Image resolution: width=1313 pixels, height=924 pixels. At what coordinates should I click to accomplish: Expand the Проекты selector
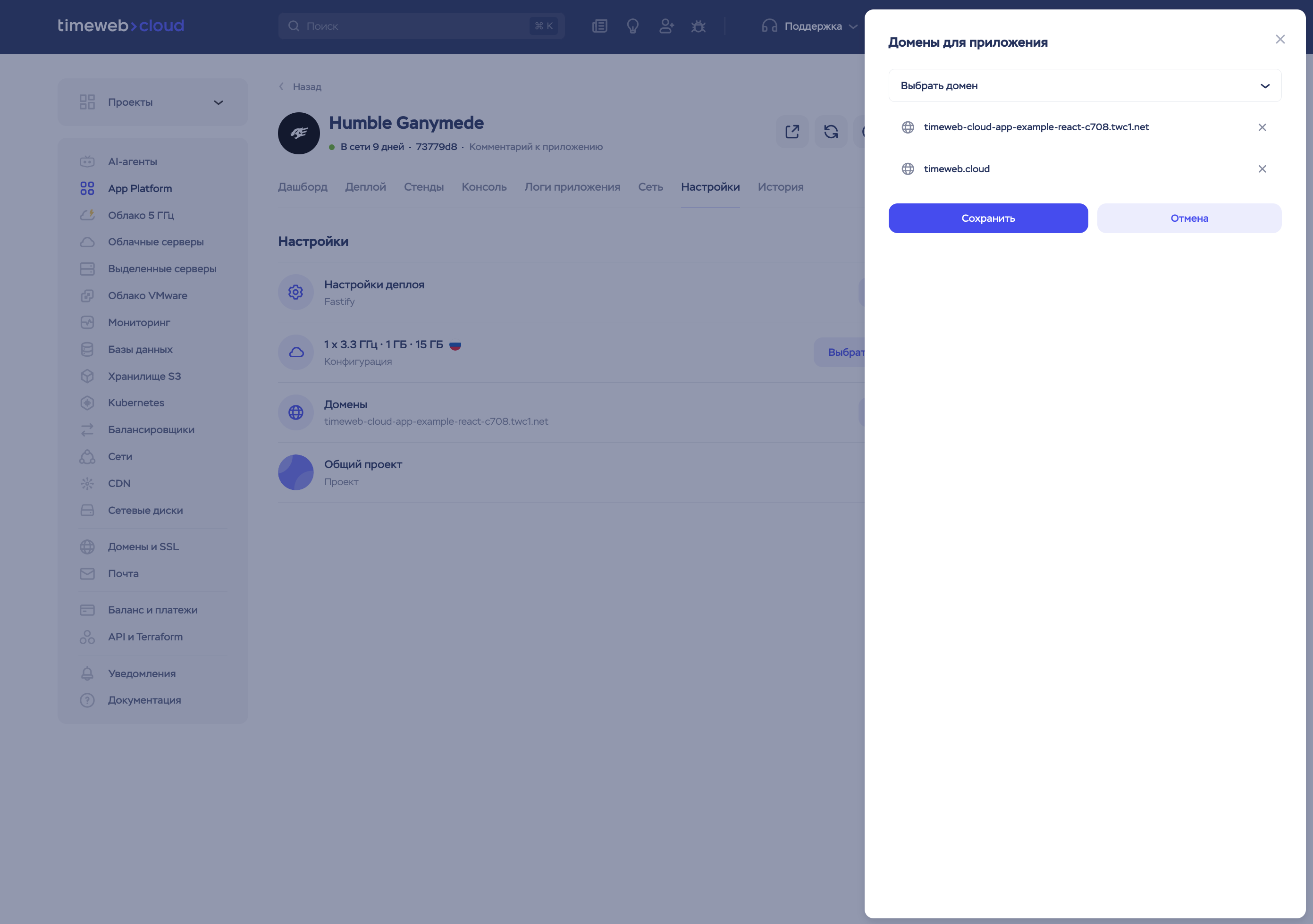point(153,102)
